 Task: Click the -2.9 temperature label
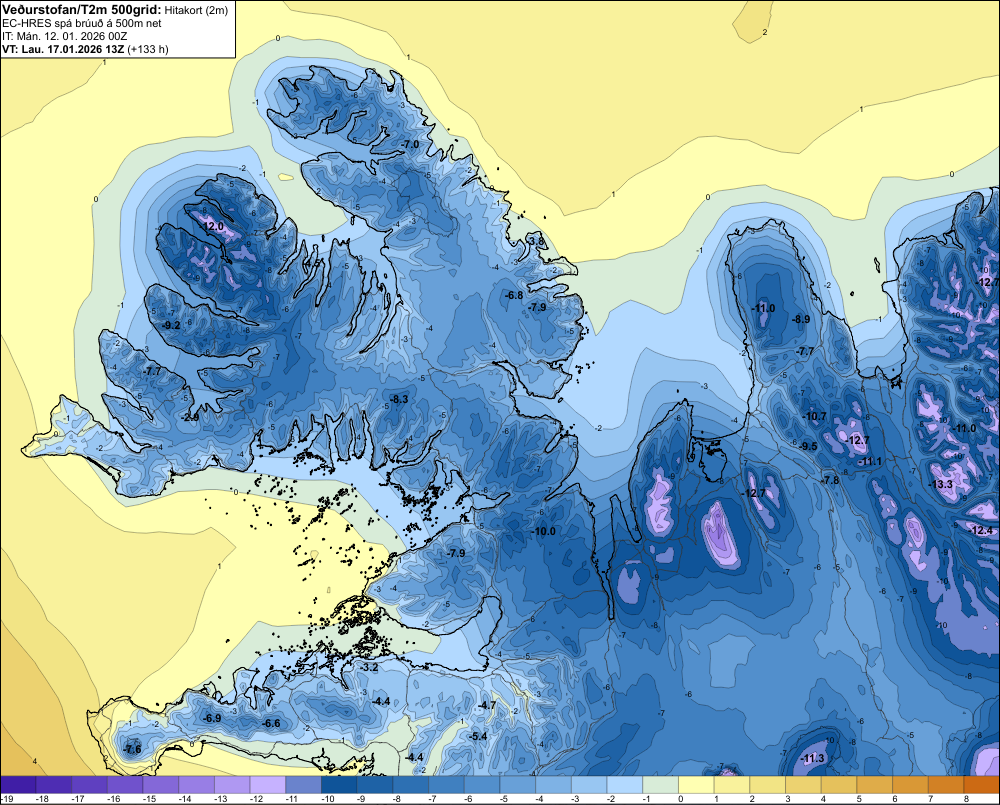[189, 417]
